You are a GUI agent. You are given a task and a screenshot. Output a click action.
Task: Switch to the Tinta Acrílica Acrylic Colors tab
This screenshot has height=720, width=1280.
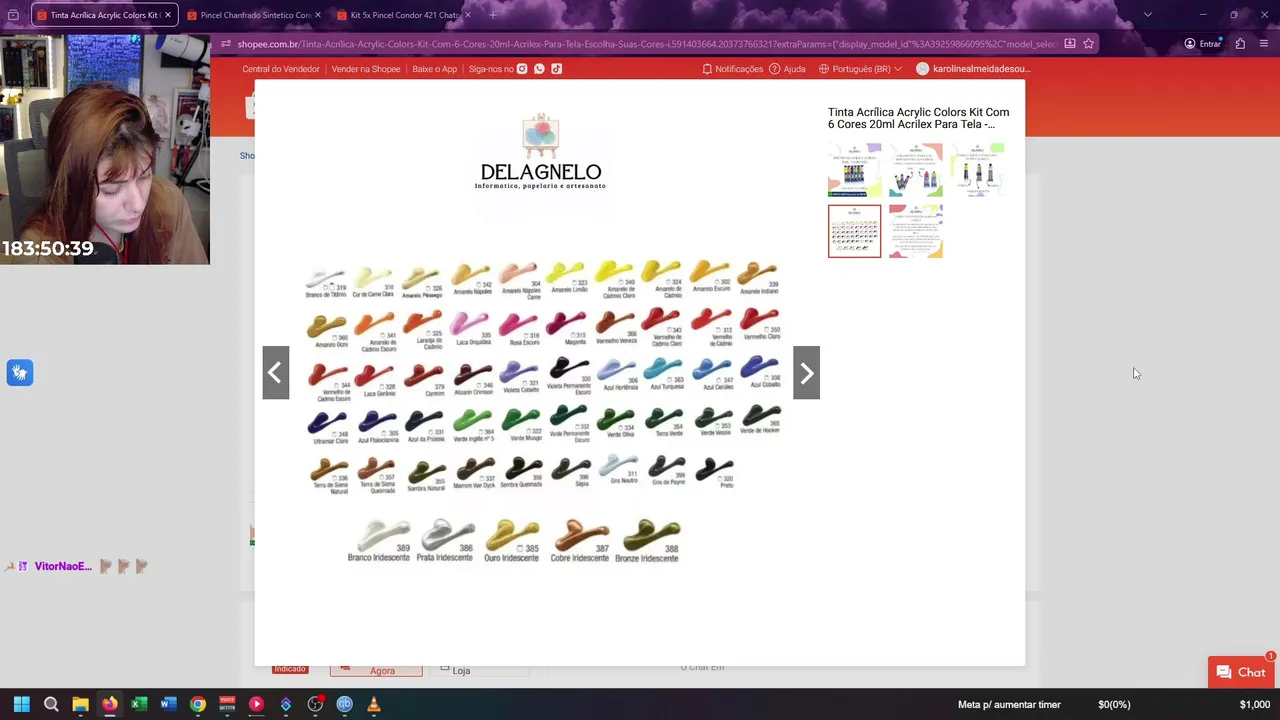[104, 15]
